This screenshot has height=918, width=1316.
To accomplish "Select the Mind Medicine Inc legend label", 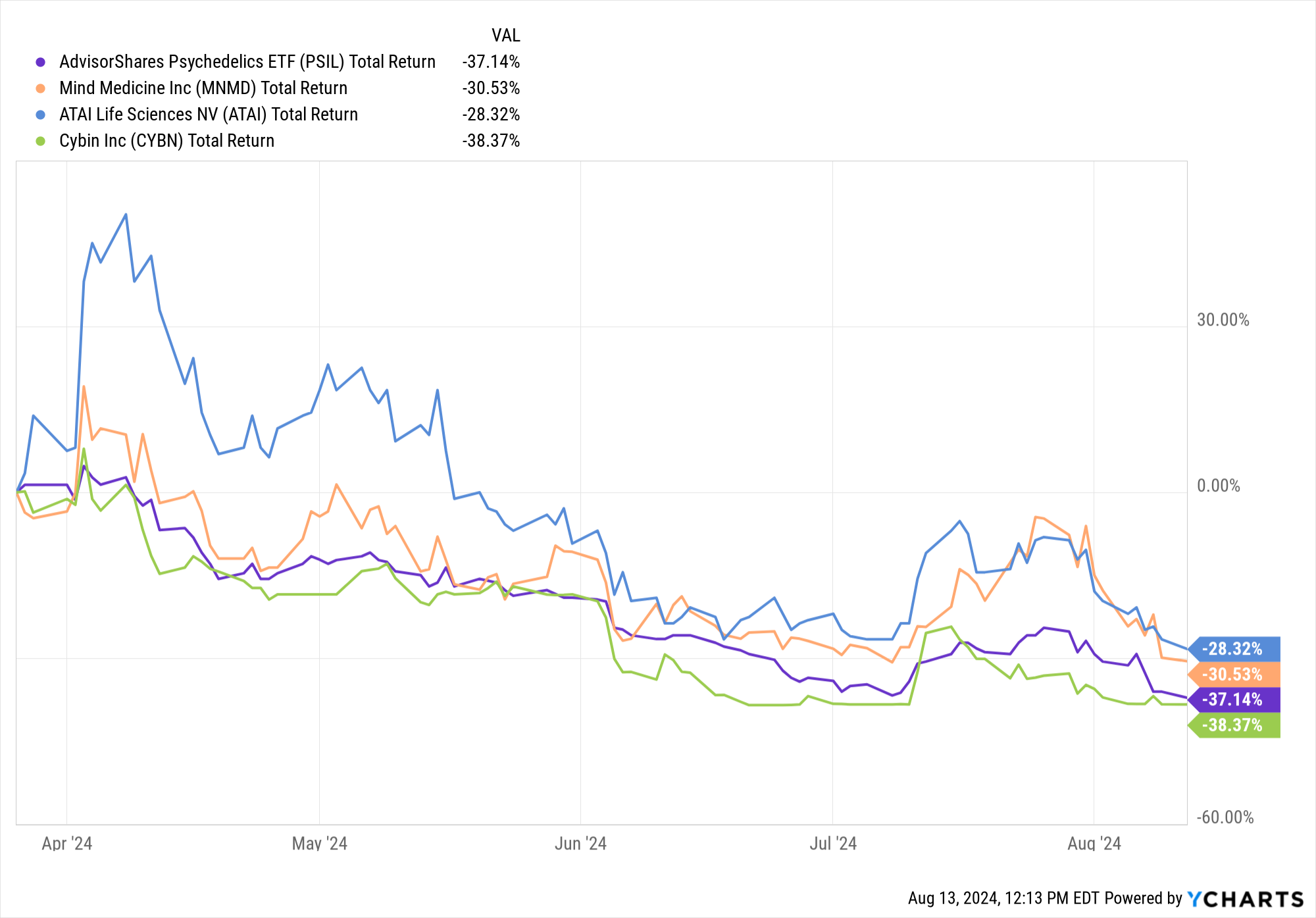I will (x=203, y=88).
